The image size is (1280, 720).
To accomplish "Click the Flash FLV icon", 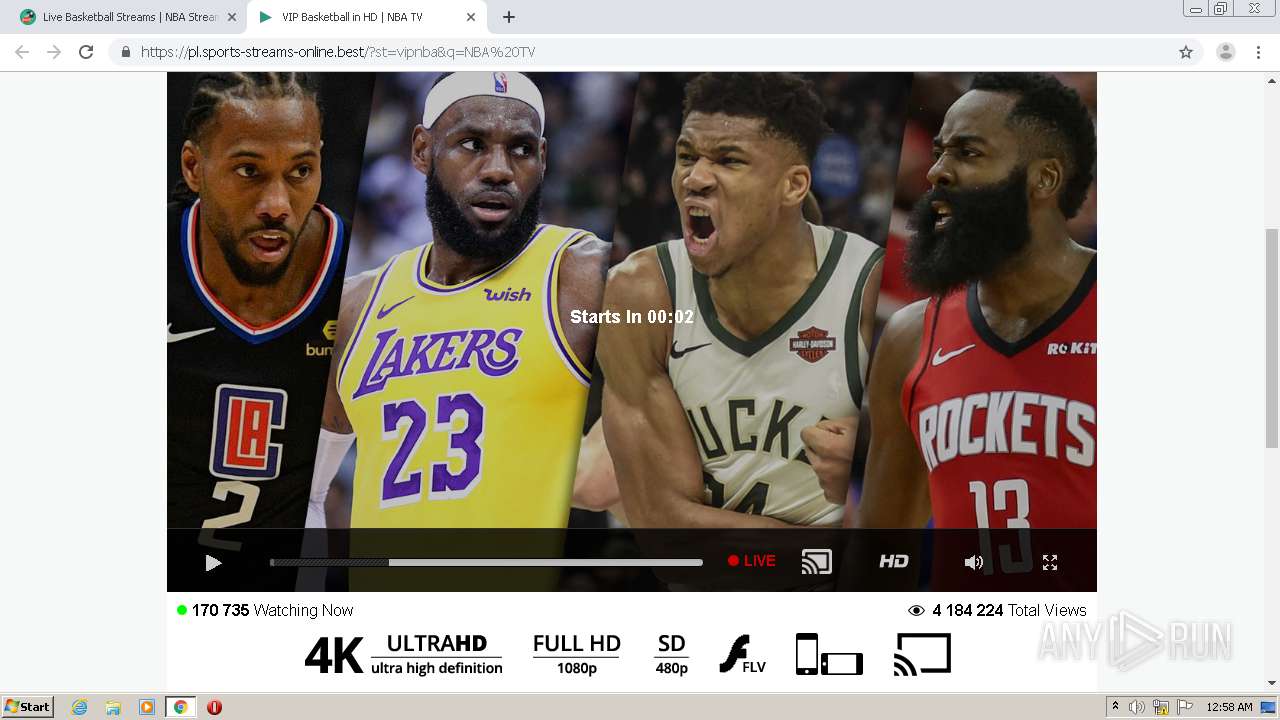I will 742,655.
